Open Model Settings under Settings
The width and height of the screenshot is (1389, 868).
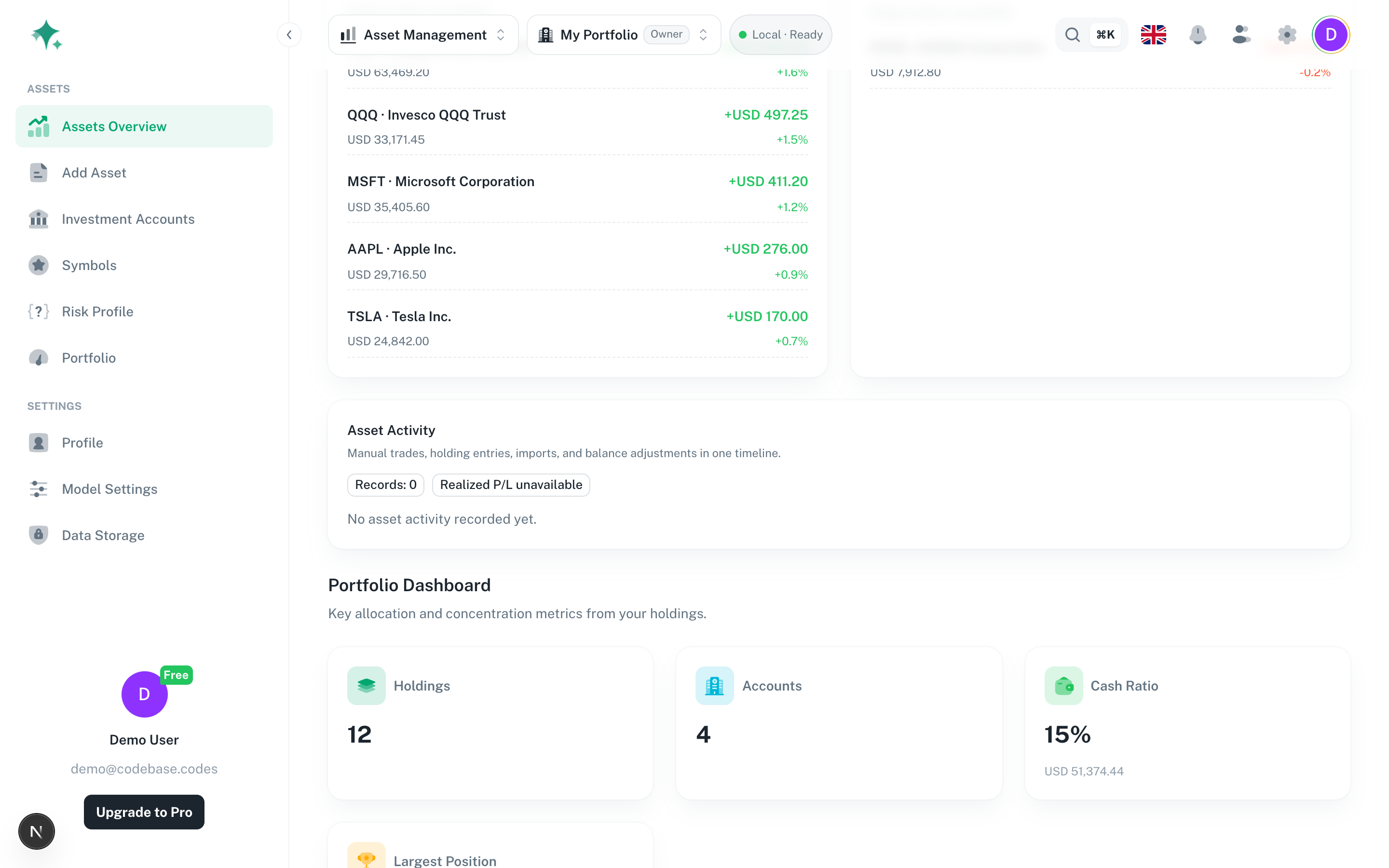[109, 488]
